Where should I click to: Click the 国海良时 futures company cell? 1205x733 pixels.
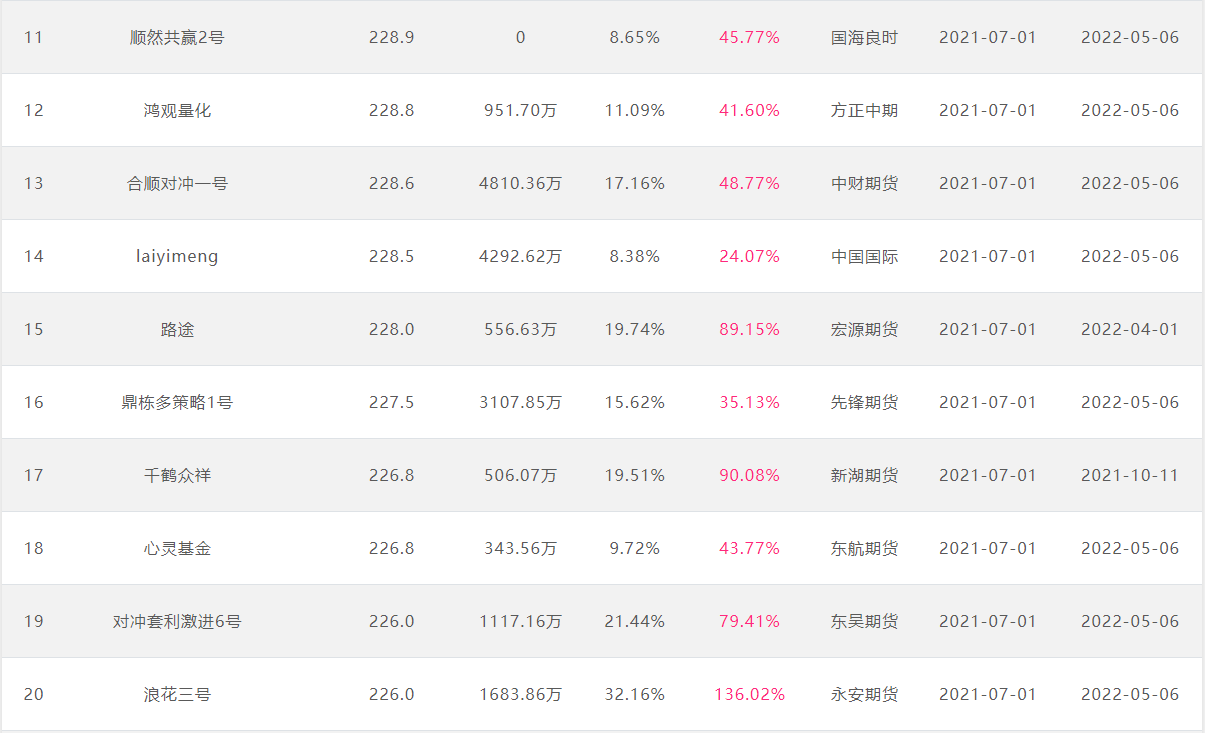click(864, 38)
